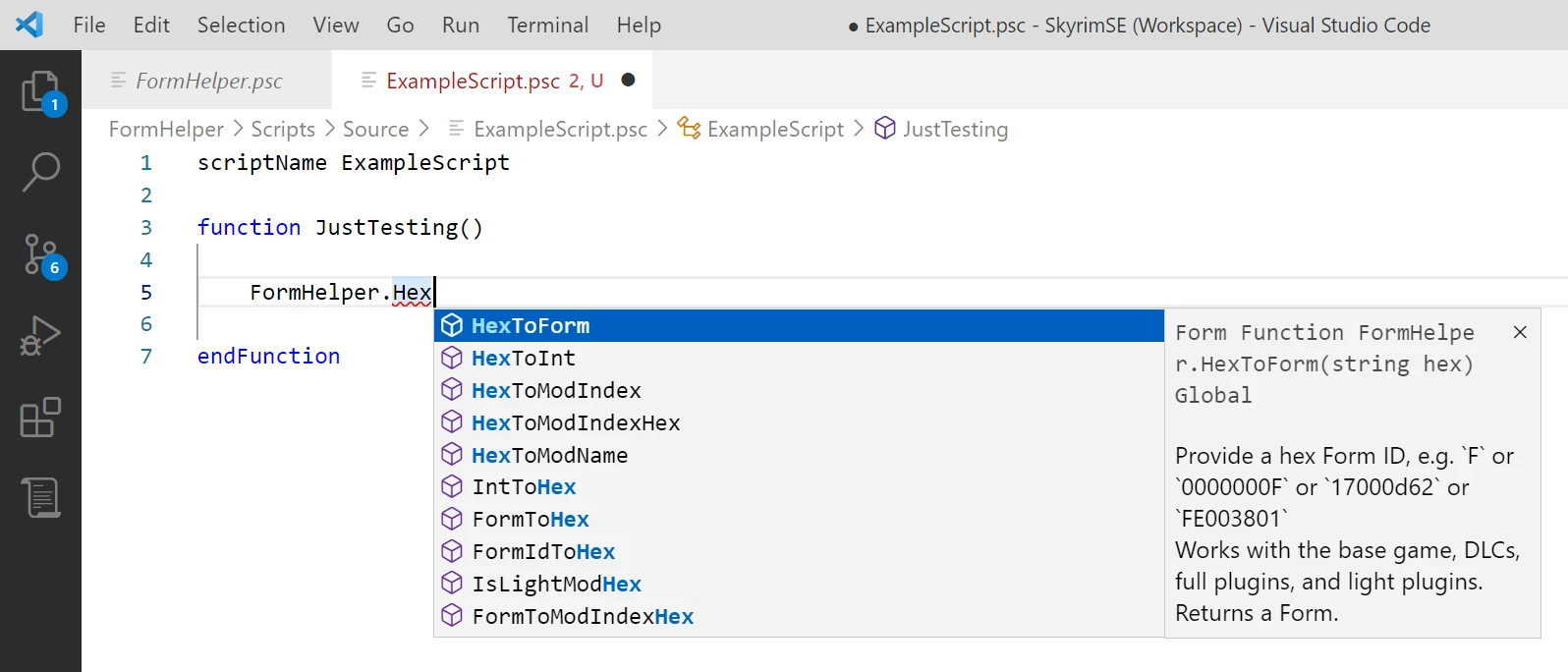Image resolution: width=1568 pixels, height=672 pixels.
Task: Select the HexToModIndex suggestion
Action: pyautogui.click(x=799, y=391)
